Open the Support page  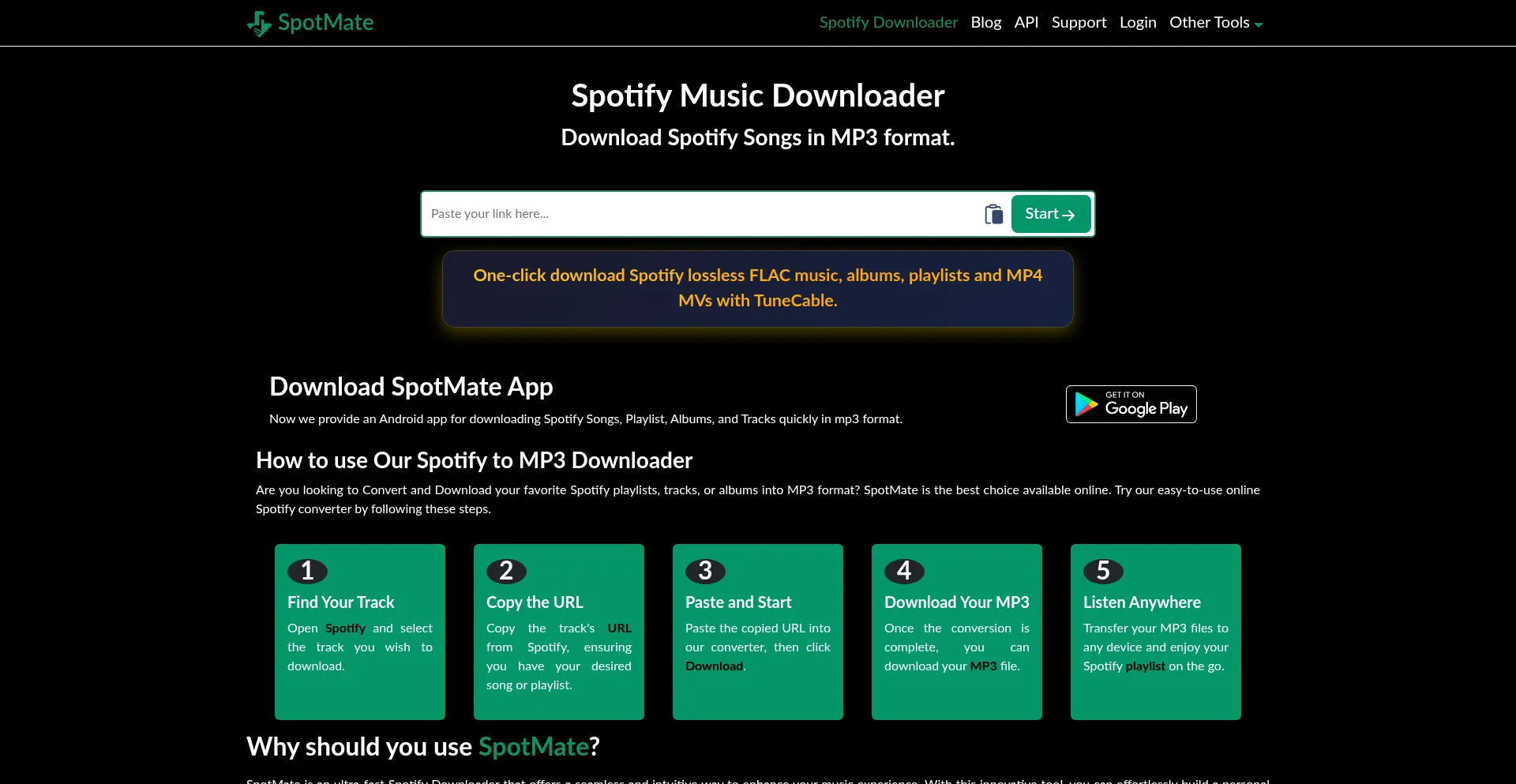1079,22
